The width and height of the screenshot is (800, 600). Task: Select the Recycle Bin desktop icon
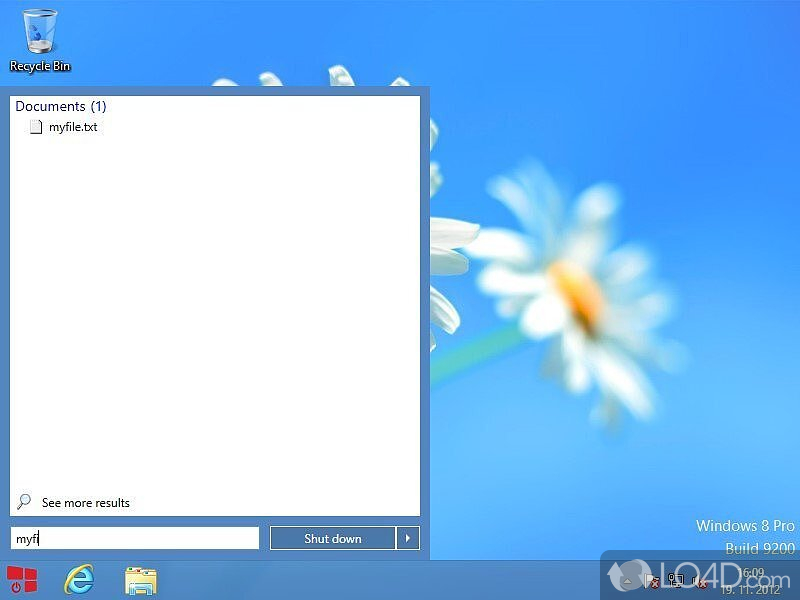(x=40, y=41)
